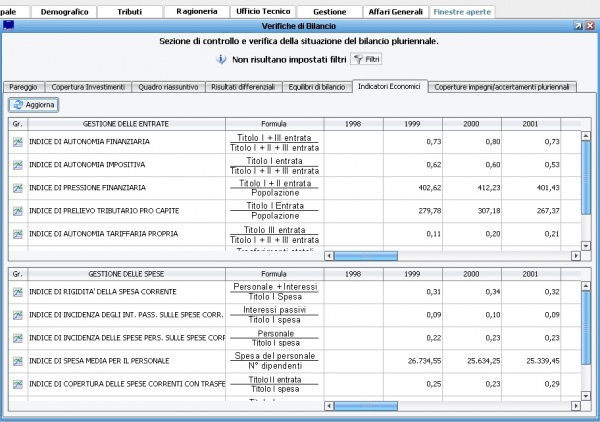
Task: Click the 25.634,25 value in the 2000 column
Action: click(x=484, y=361)
